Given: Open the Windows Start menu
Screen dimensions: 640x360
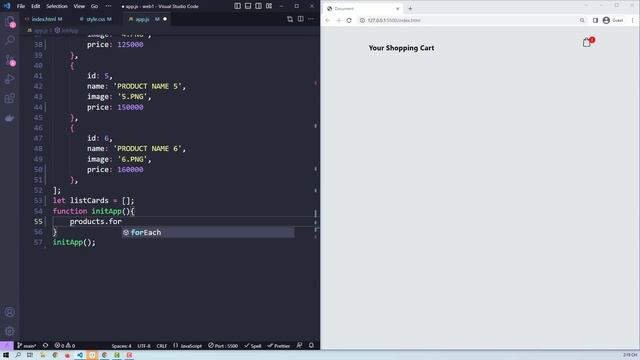Looking at the screenshot, I should tap(6, 355).
